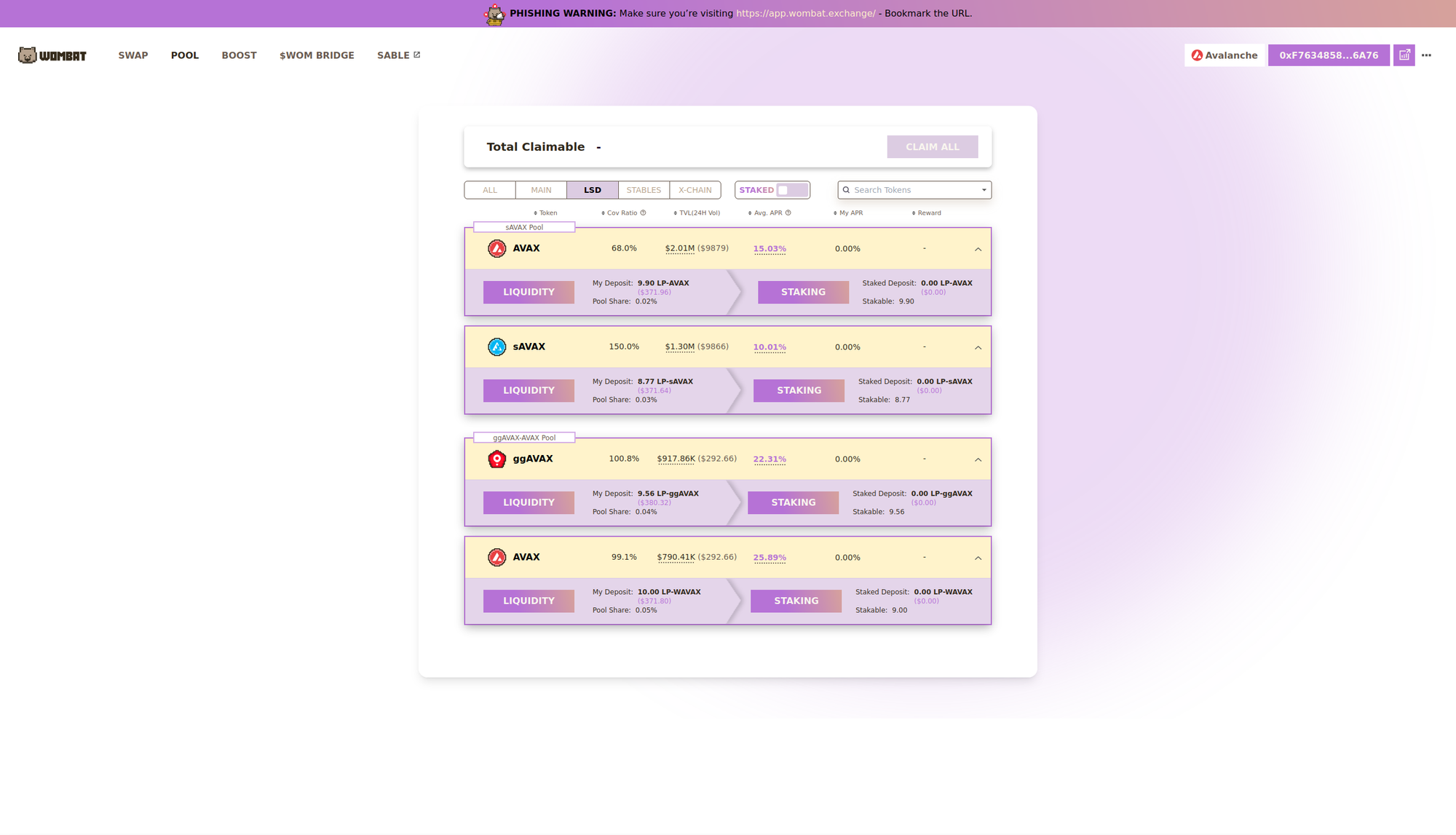
Task: Click the wombat mascot warning icon
Action: pos(495,14)
